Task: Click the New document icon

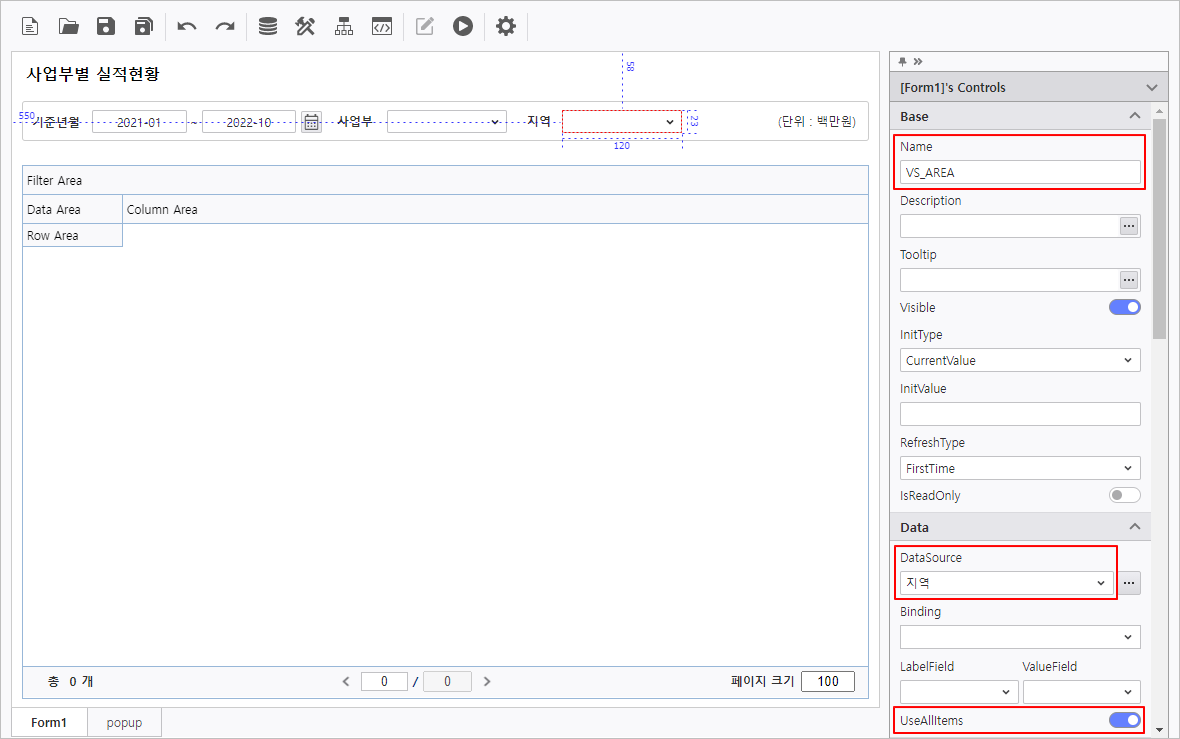Action: point(30,27)
